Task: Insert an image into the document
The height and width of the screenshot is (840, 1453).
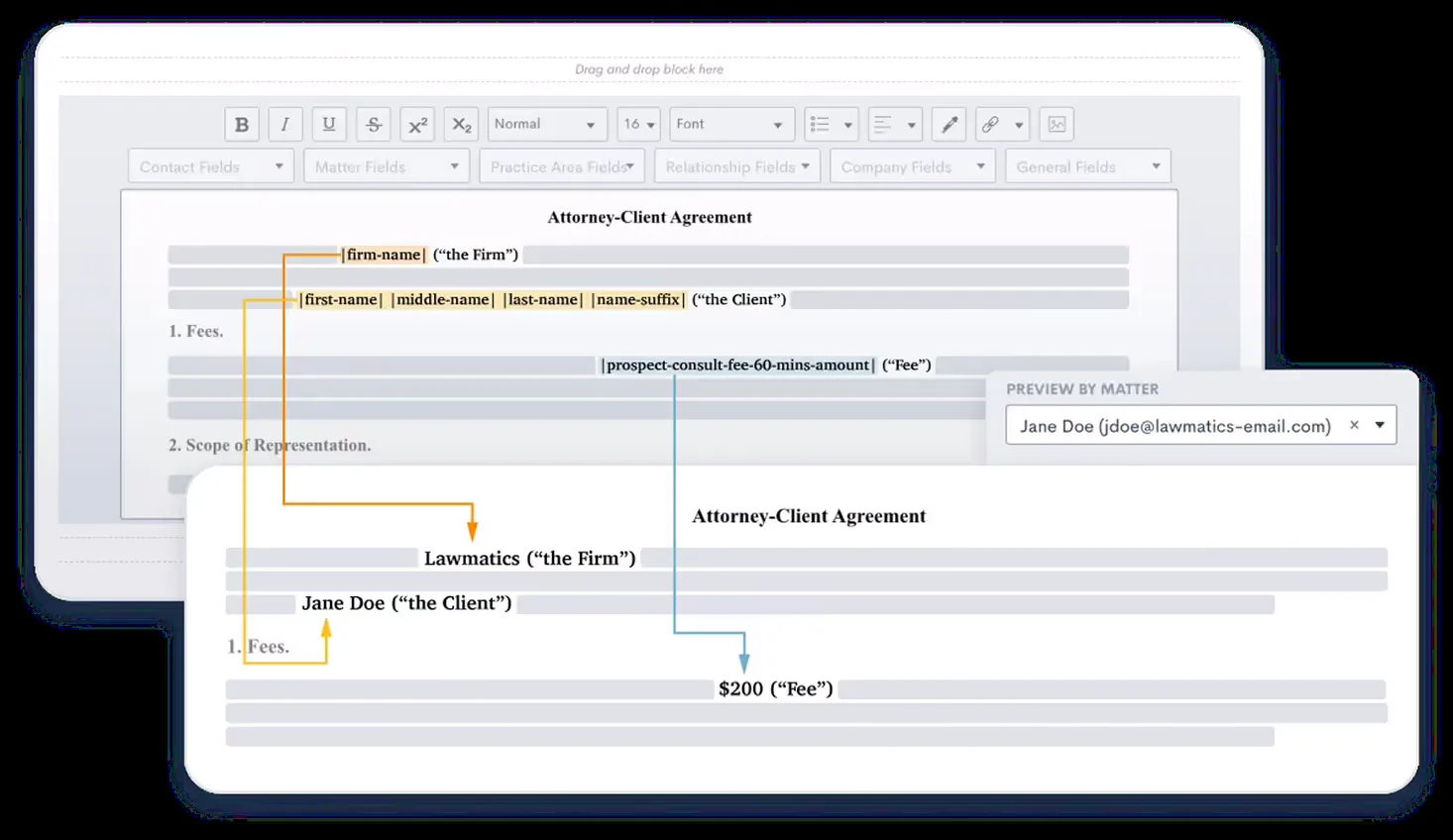Action: (1056, 124)
